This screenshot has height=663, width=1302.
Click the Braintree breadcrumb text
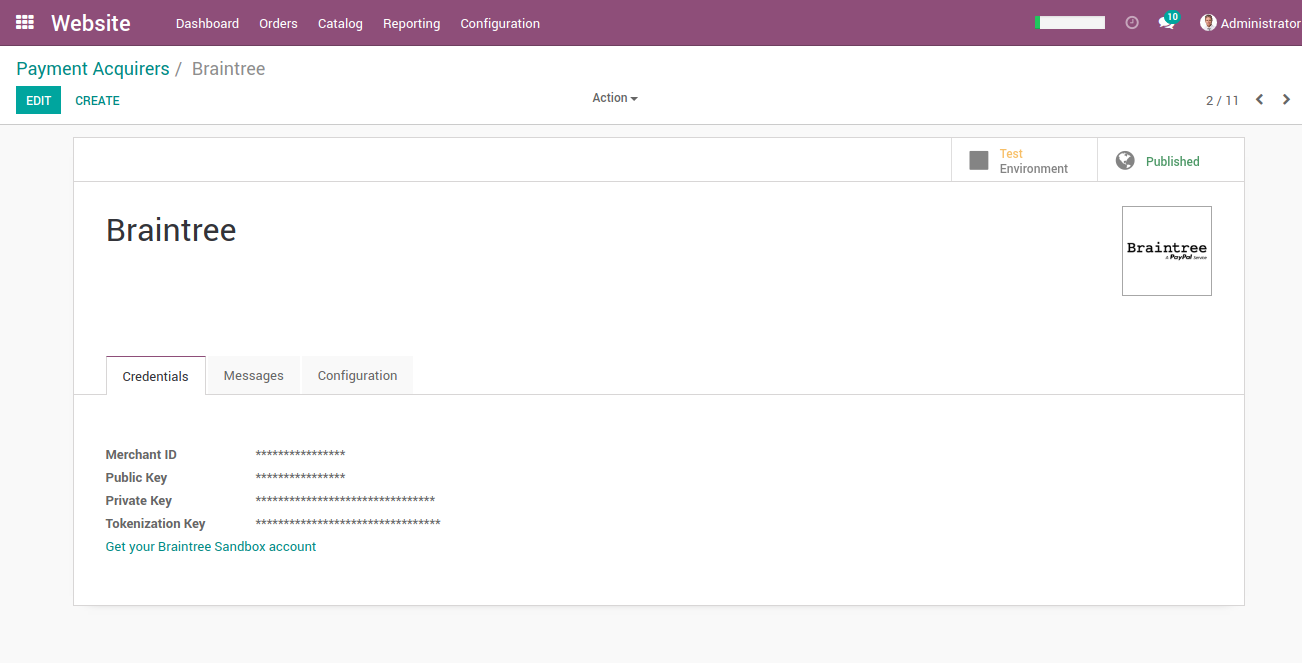228,69
